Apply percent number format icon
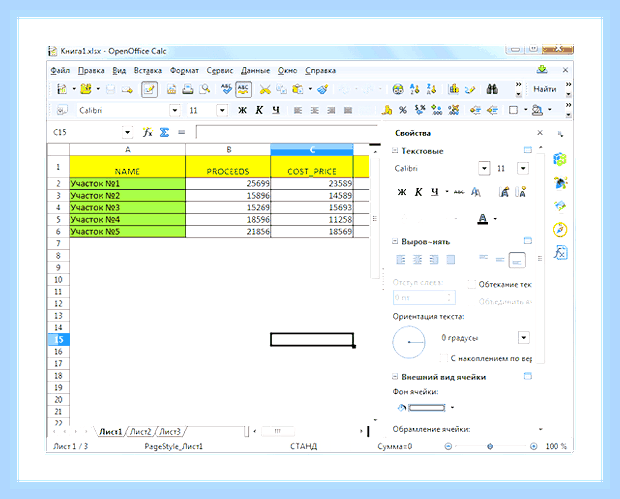Viewport: 620px width, 499px height. [x=403, y=110]
